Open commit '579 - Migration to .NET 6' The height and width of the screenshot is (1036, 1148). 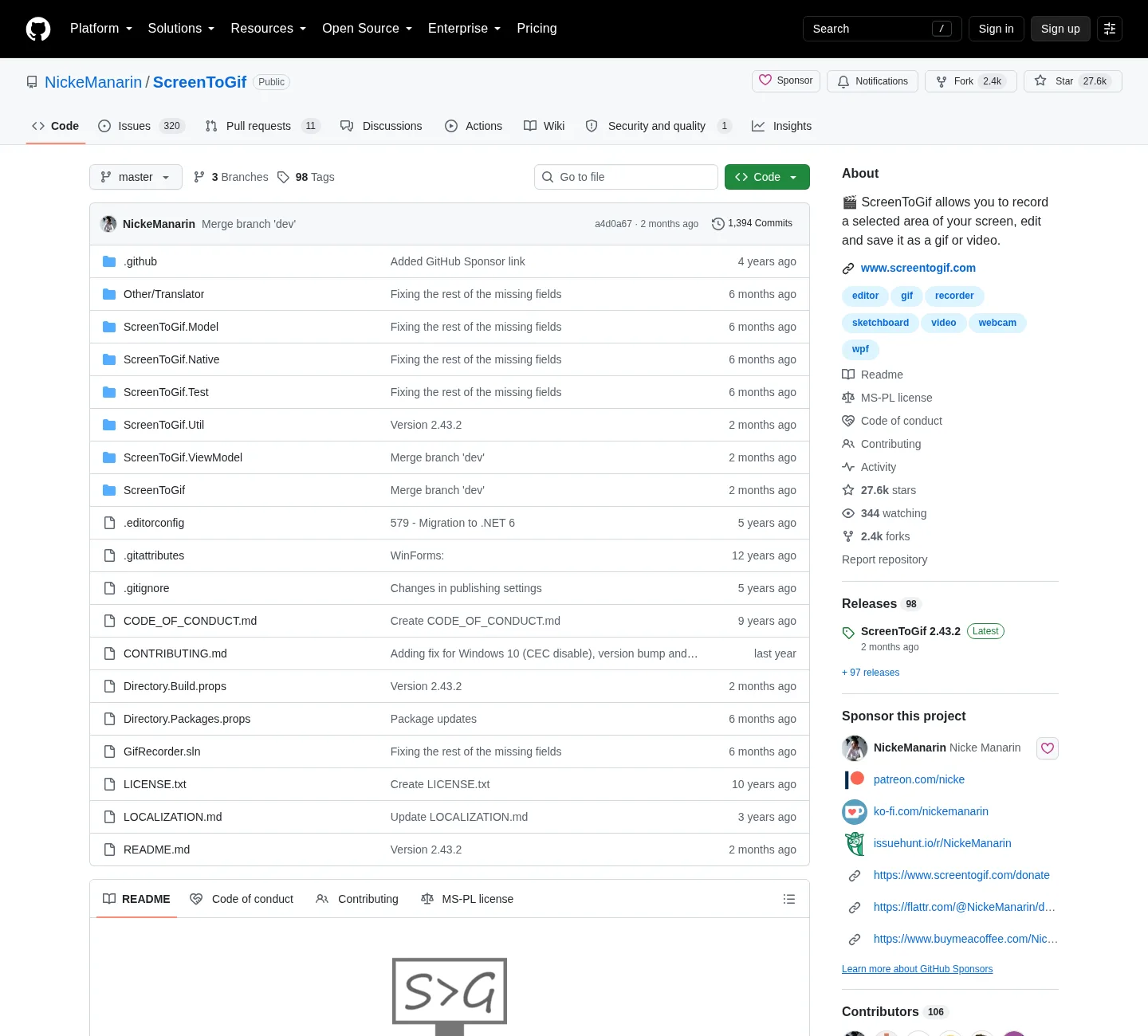point(452,523)
